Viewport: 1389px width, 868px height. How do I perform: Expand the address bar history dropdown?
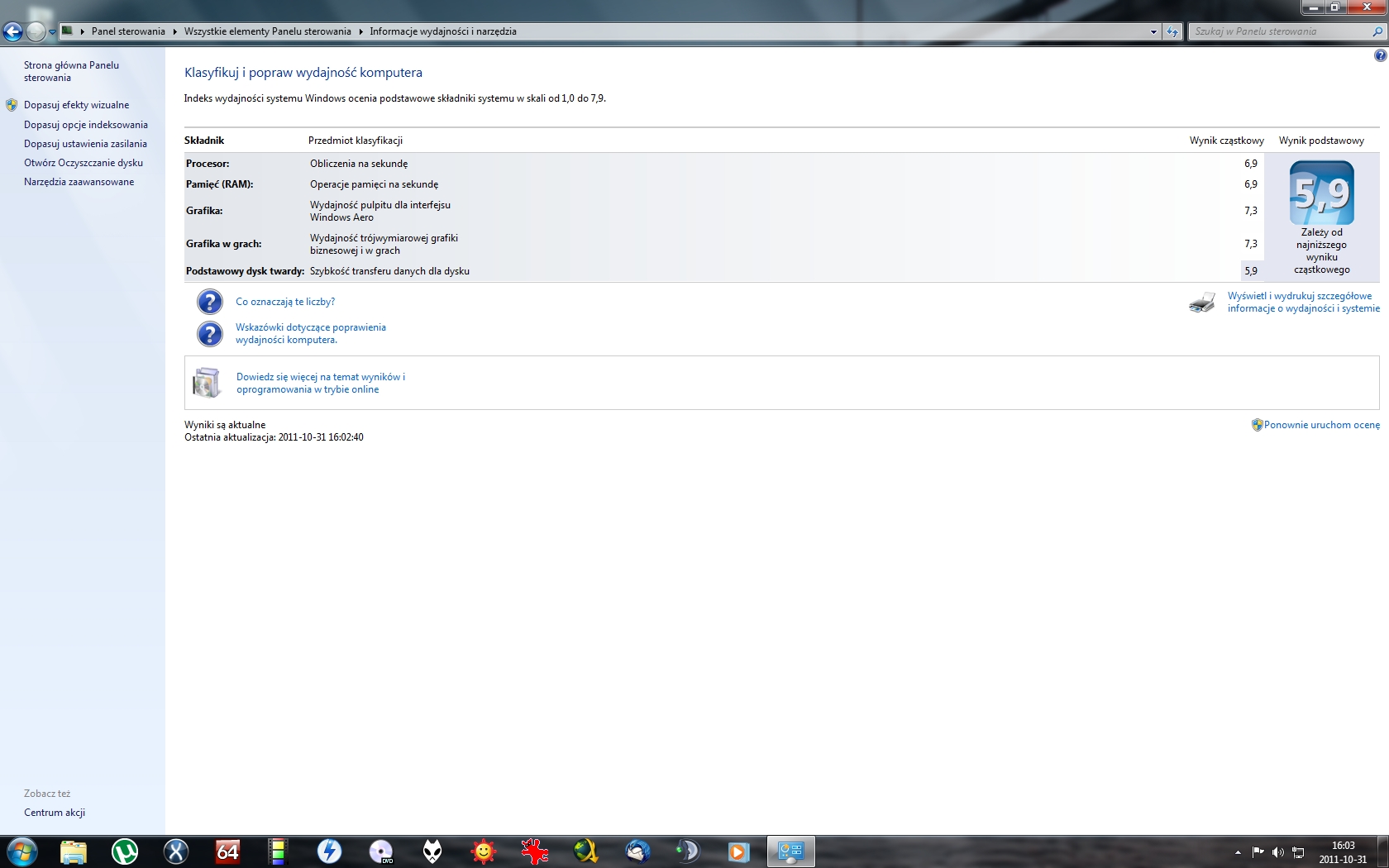pos(1153,31)
